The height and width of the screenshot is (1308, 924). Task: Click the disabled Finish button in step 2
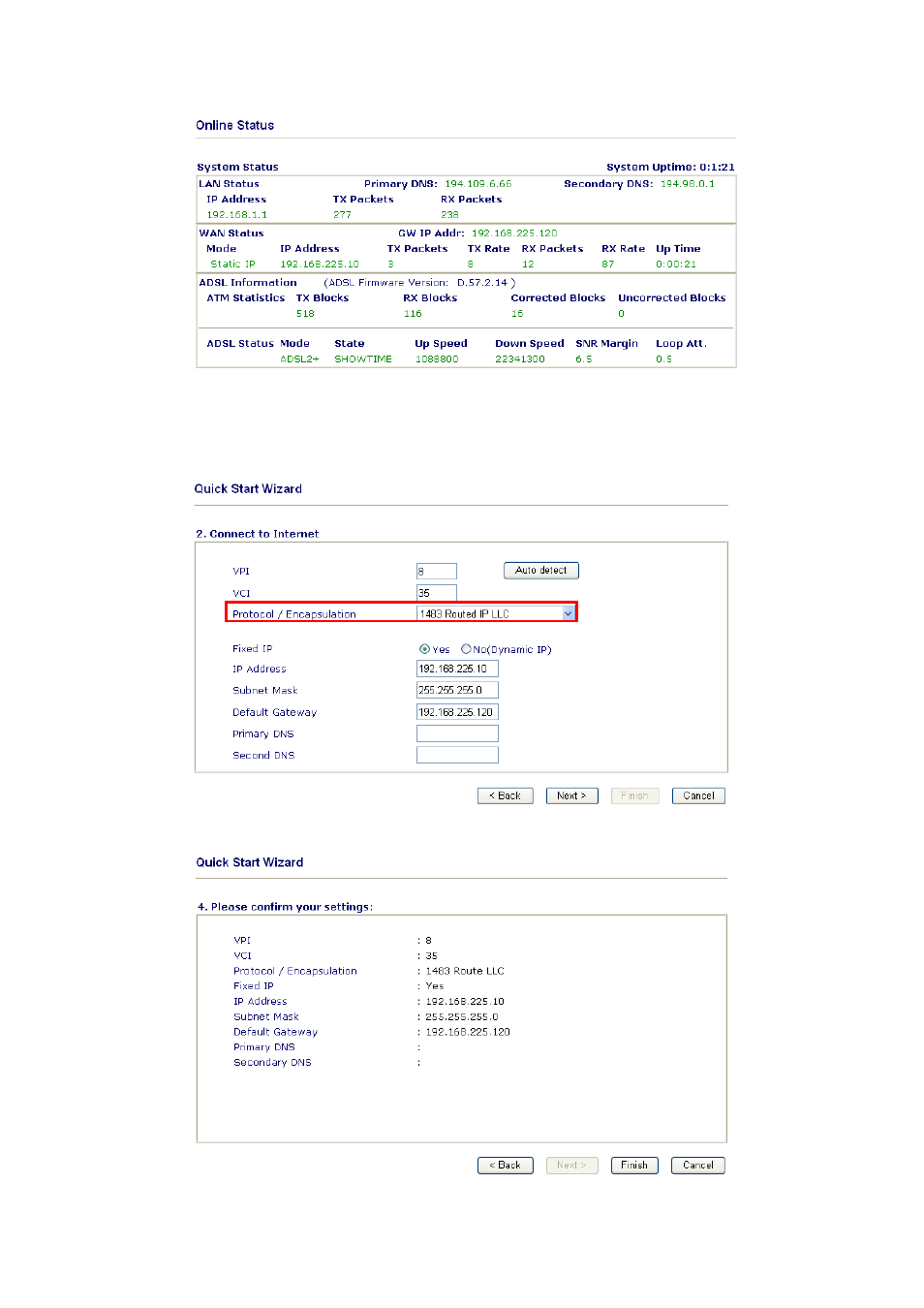point(634,795)
